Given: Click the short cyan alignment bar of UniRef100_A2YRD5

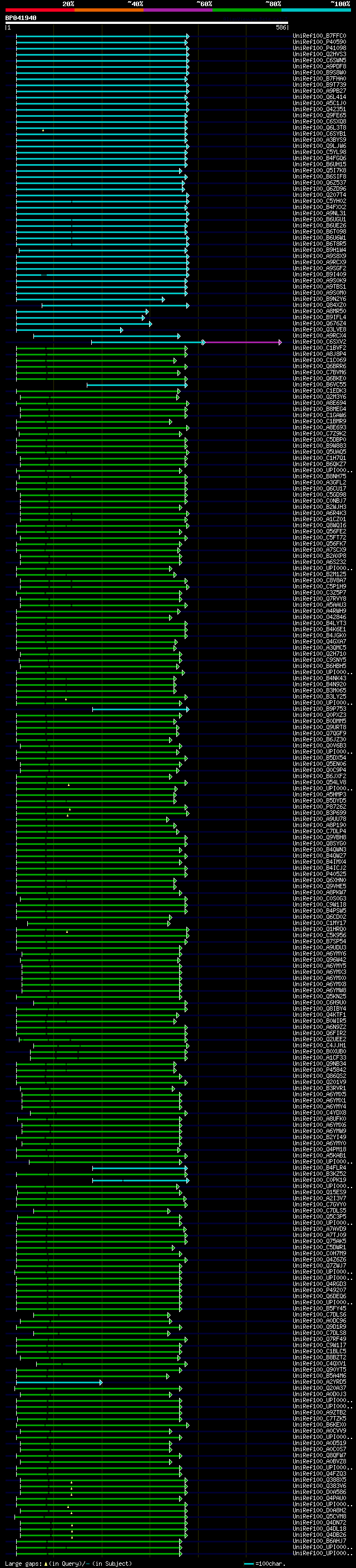Looking at the screenshot, I should (58, 1383).
